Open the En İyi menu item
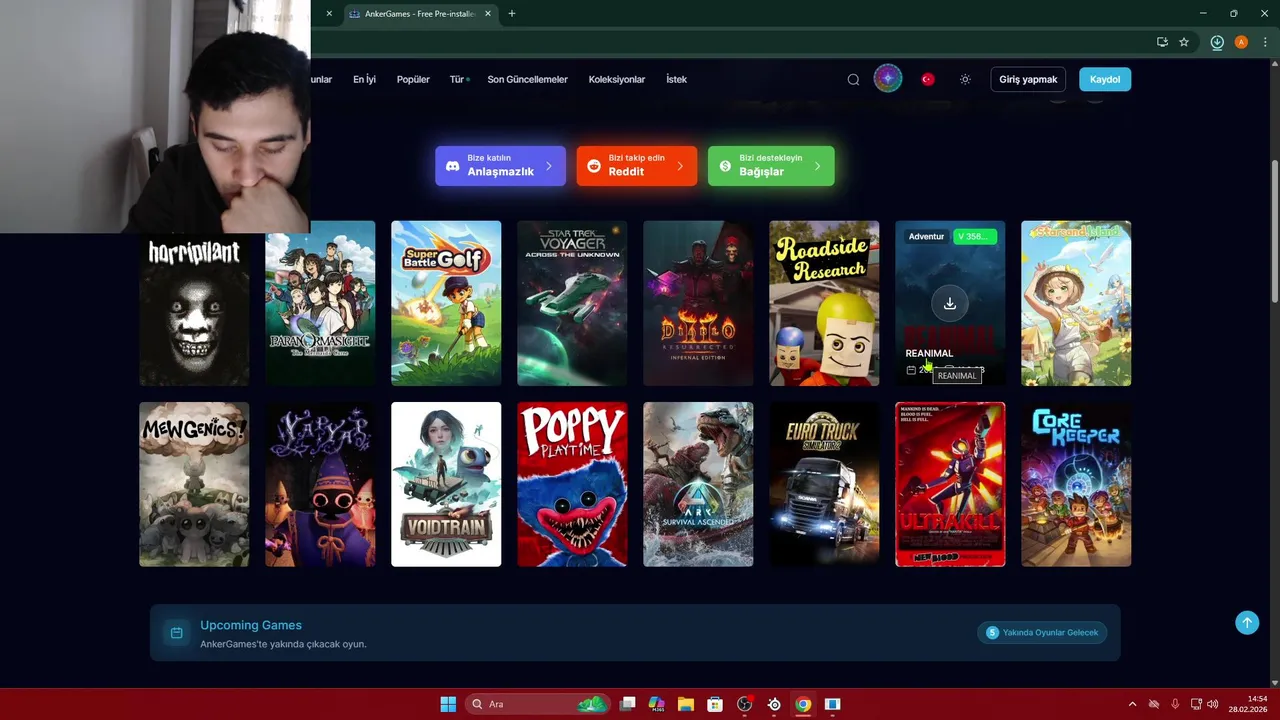The height and width of the screenshot is (720, 1280). click(x=364, y=79)
